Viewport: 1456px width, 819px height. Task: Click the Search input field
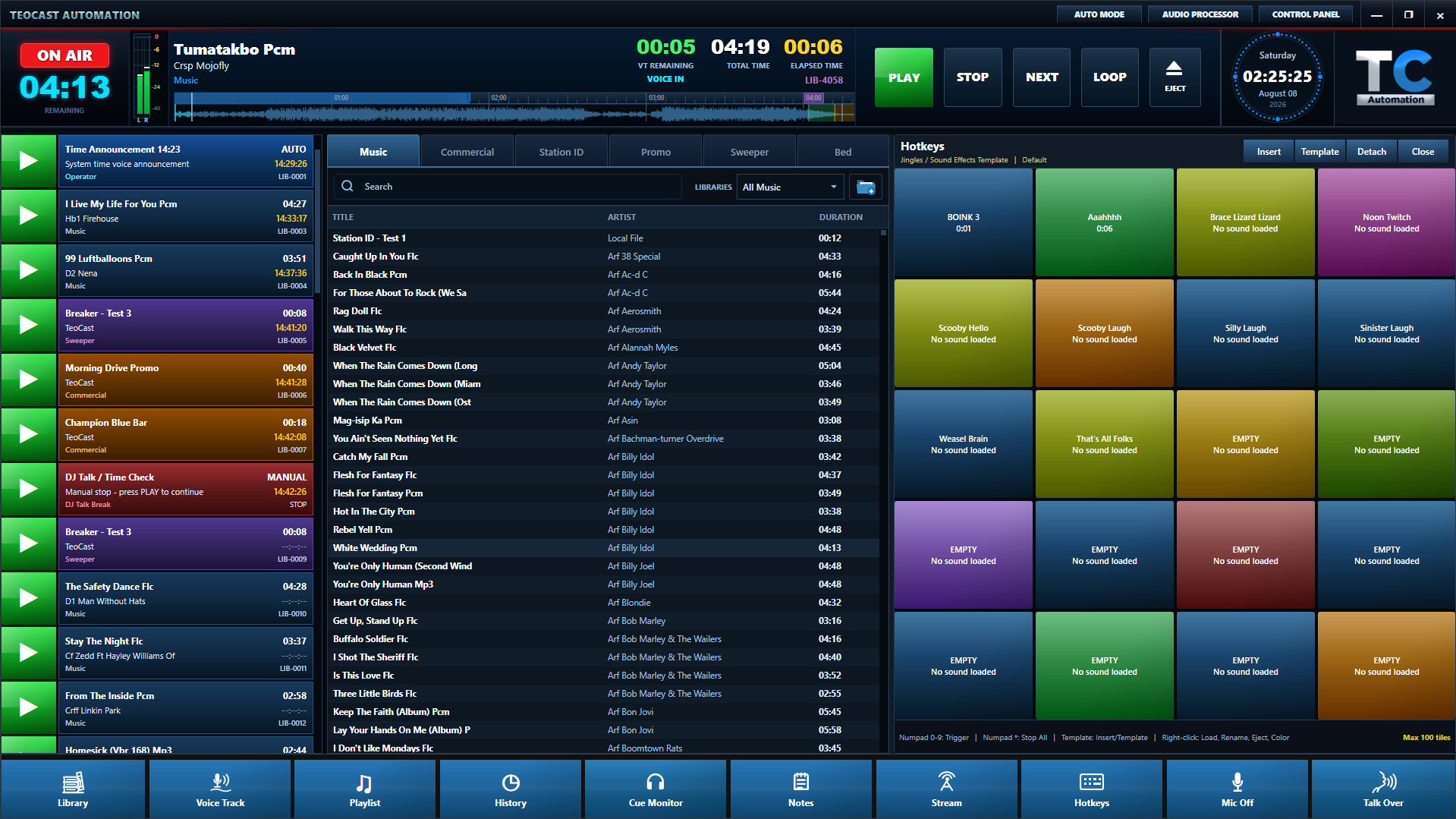[508, 187]
